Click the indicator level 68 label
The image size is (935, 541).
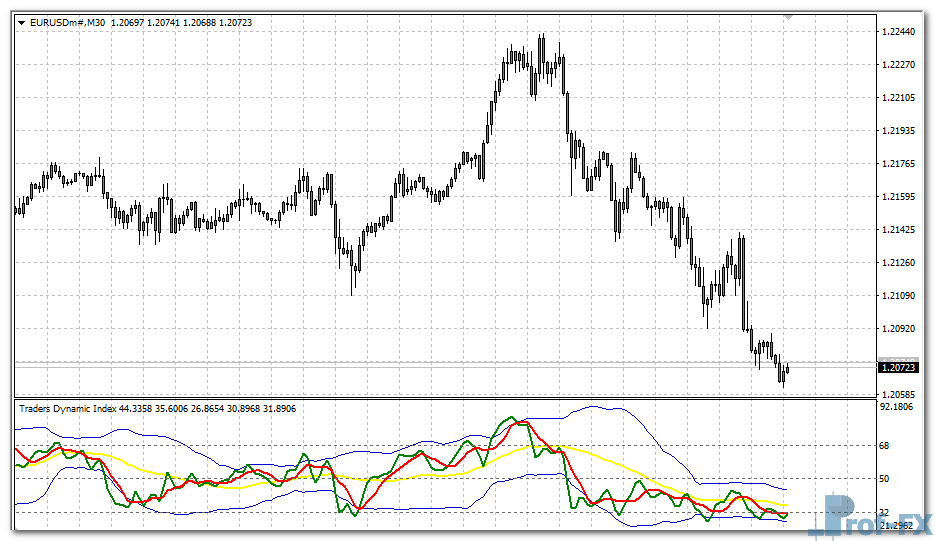pyautogui.click(x=886, y=446)
